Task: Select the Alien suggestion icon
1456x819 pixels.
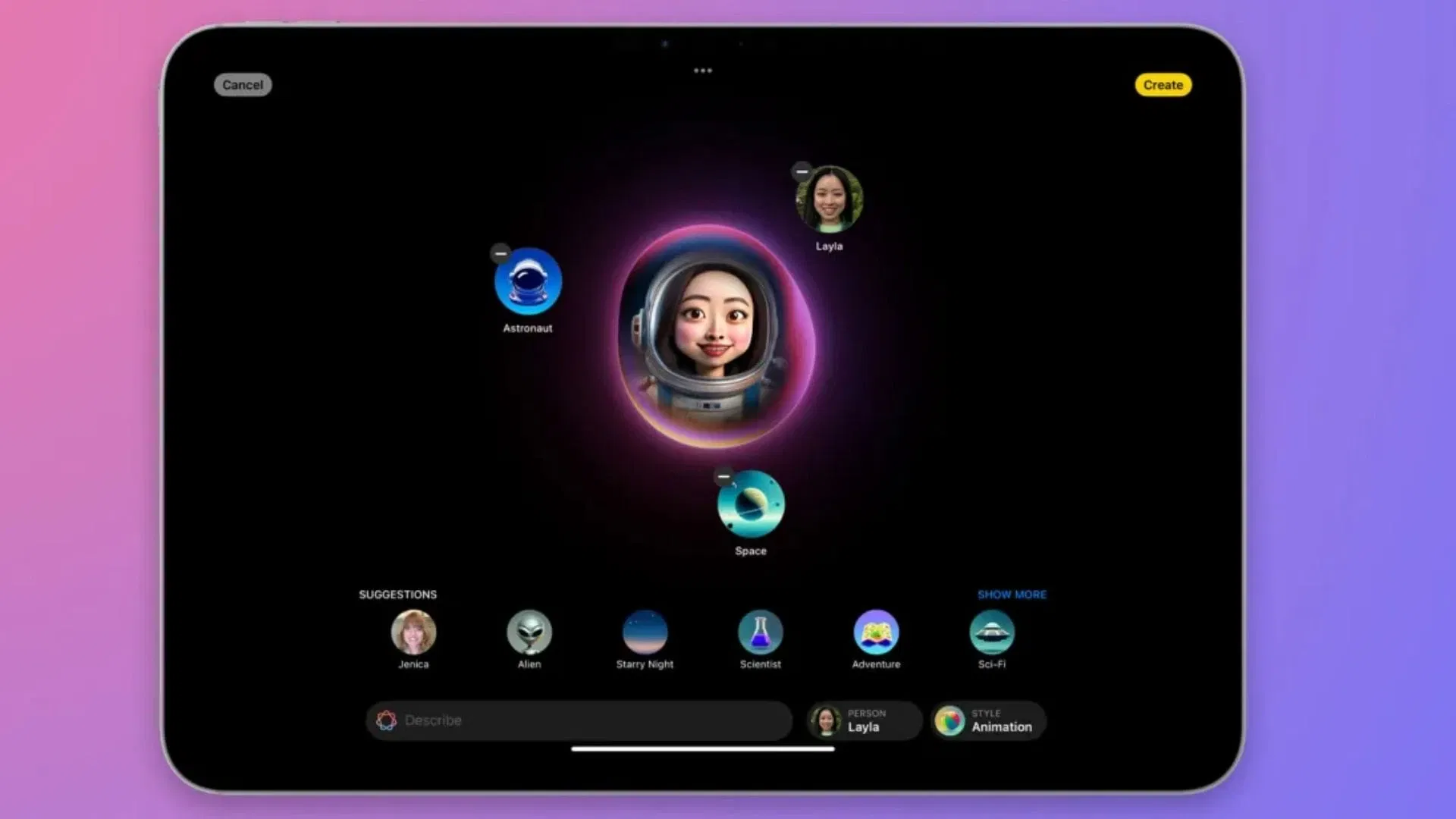Action: pos(529,632)
